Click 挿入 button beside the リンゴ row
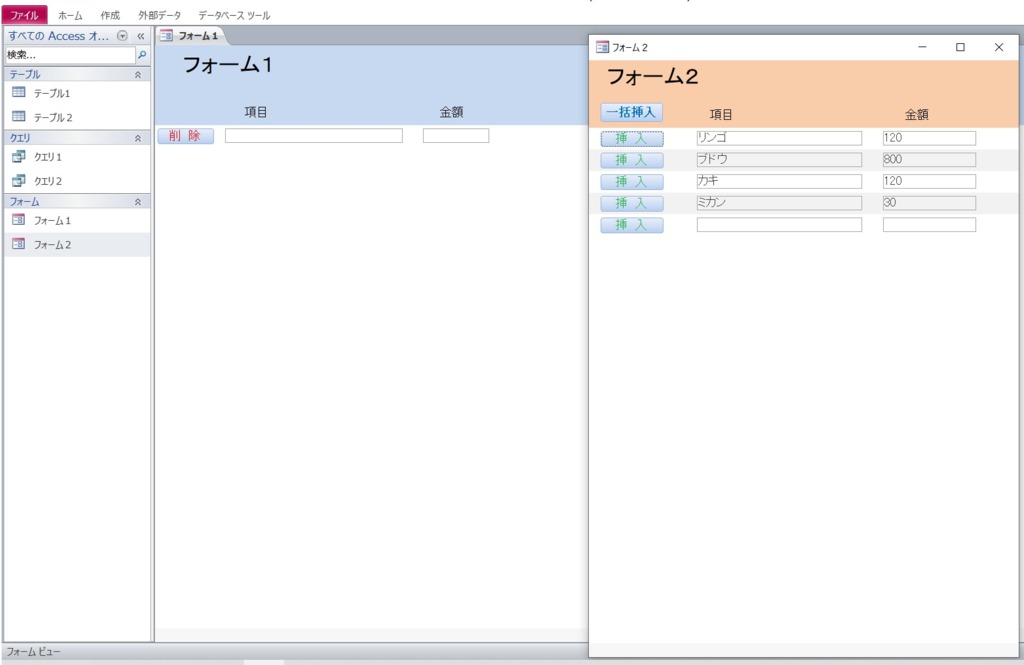1024x665 pixels. (x=631, y=138)
